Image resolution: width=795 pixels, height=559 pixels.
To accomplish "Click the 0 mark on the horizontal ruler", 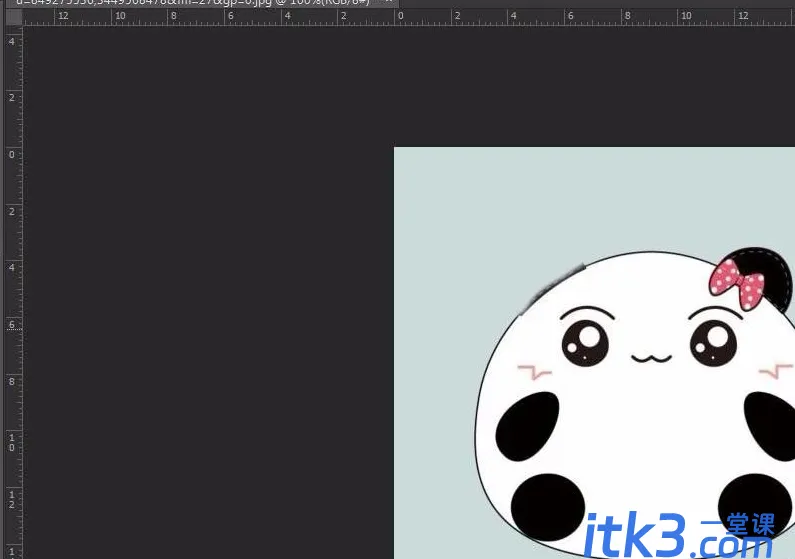I will pyautogui.click(x=401, y=16).
